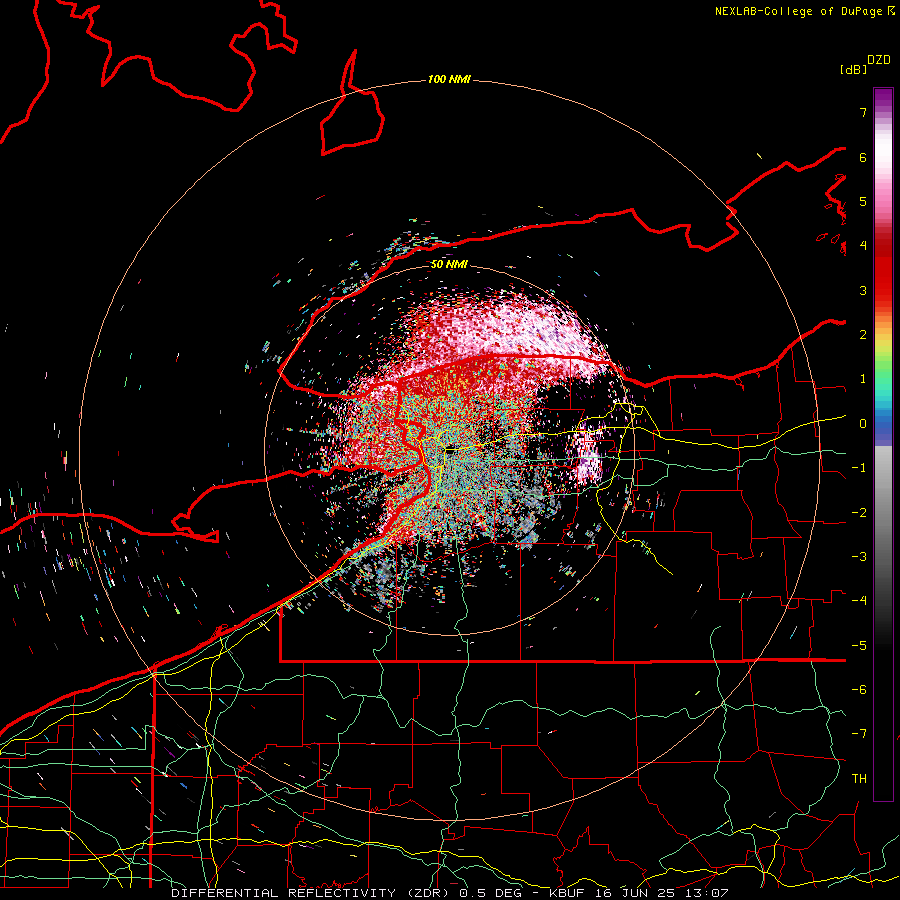Click the [dB] units label

[854, 69]
